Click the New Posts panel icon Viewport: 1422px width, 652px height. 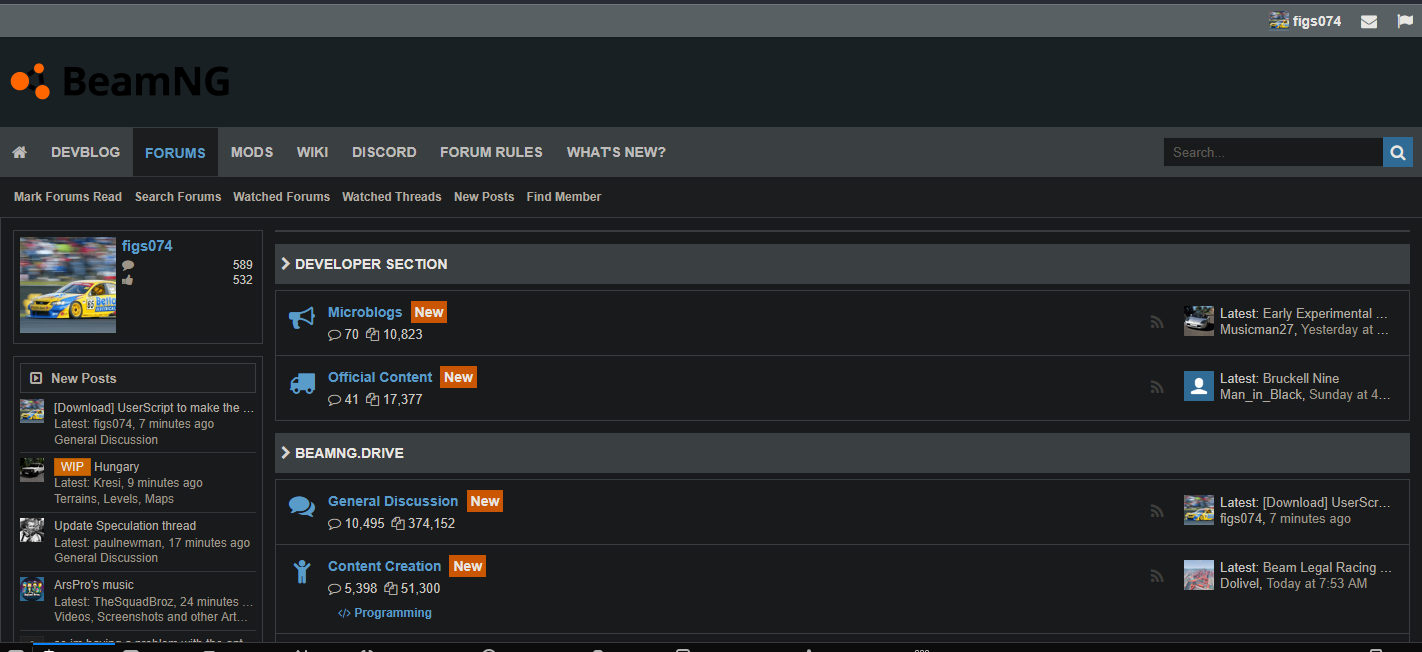(36, 378)
